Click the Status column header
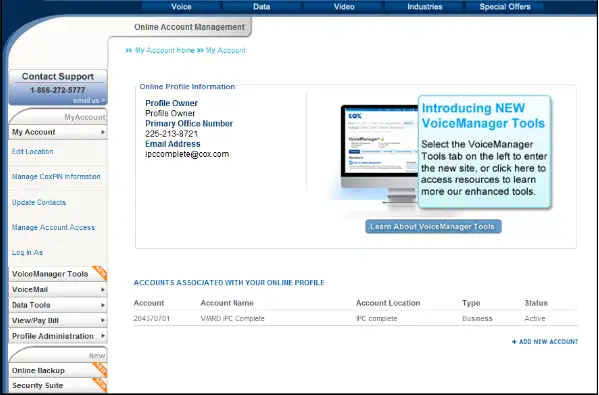The height and width of the screenshot is (395, 599). tap(536, 303)
